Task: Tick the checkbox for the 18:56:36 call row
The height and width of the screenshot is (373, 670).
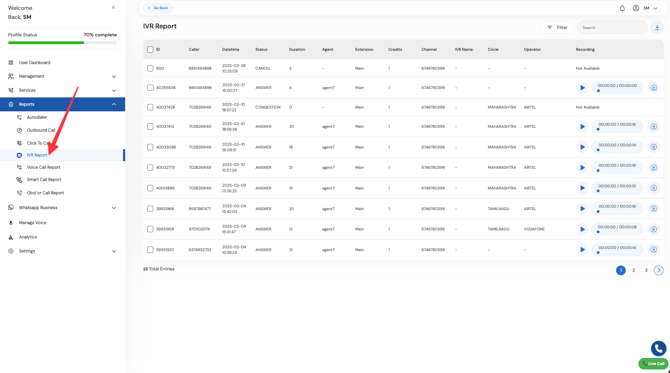Action: pos(150,126)
